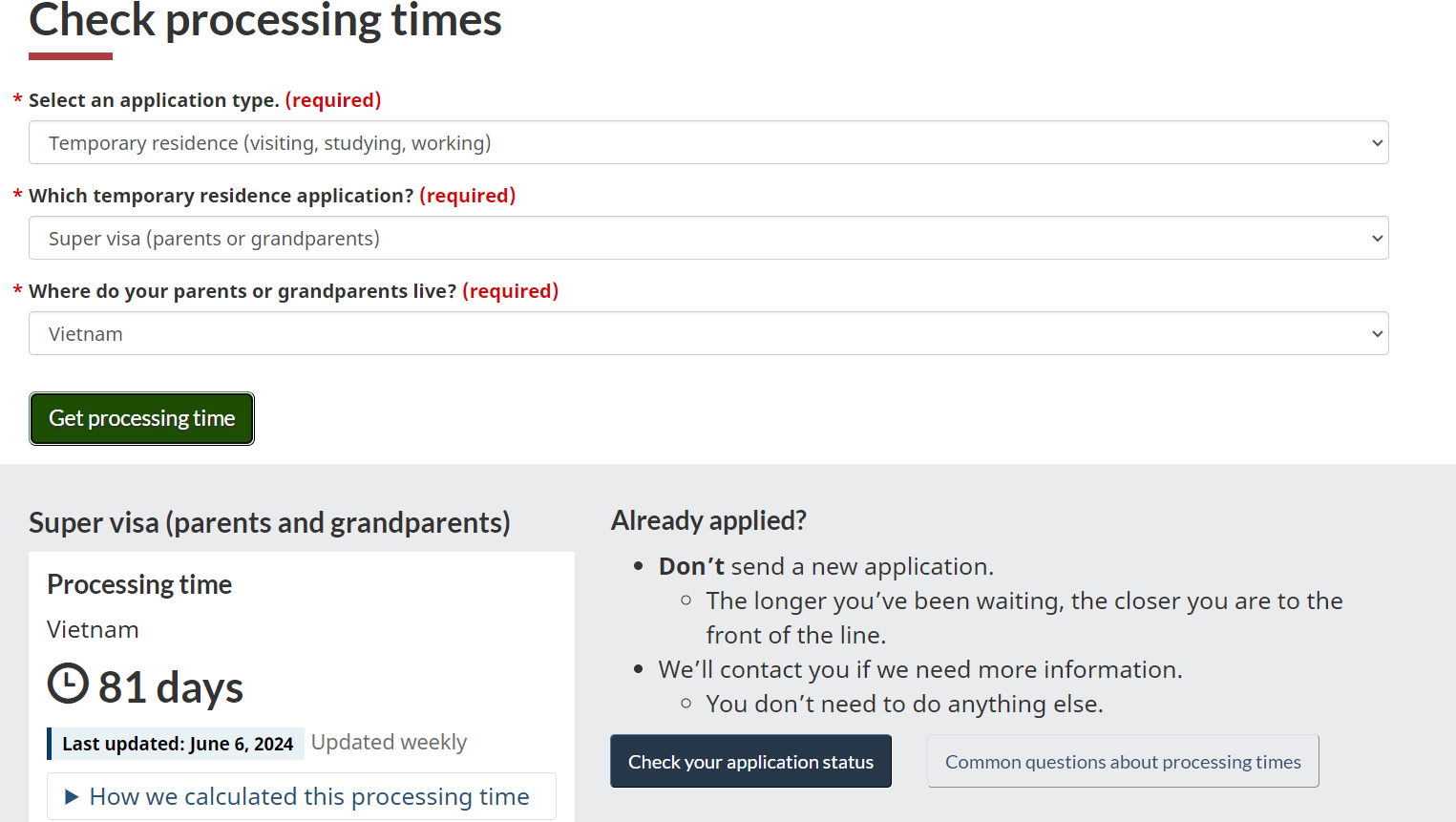Expand How we calculated this processing time

click(x=302, y=796)
